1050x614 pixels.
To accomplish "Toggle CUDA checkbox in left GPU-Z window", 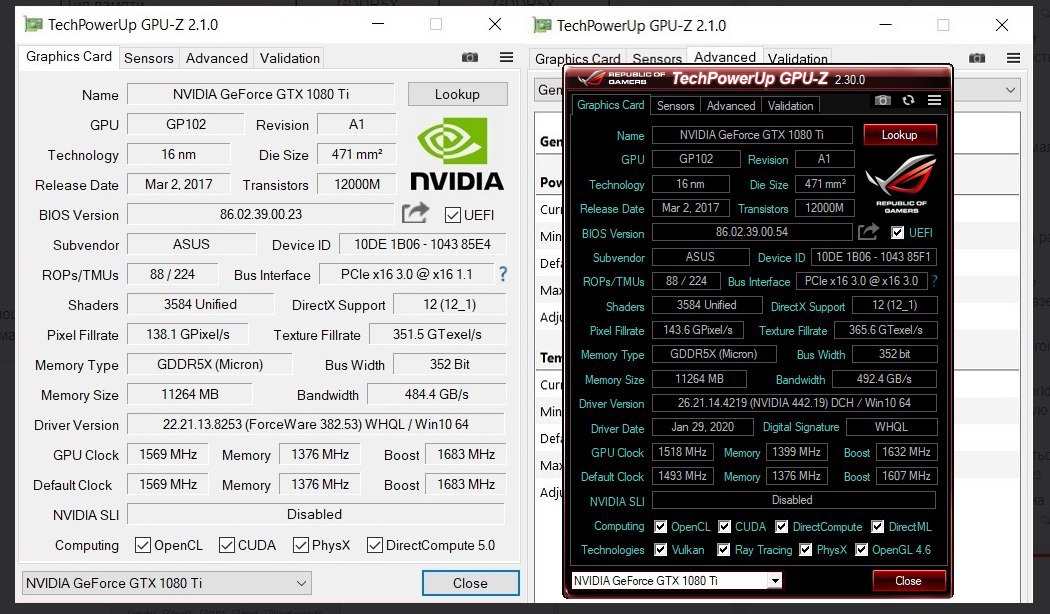I will (x=226, y=545).
